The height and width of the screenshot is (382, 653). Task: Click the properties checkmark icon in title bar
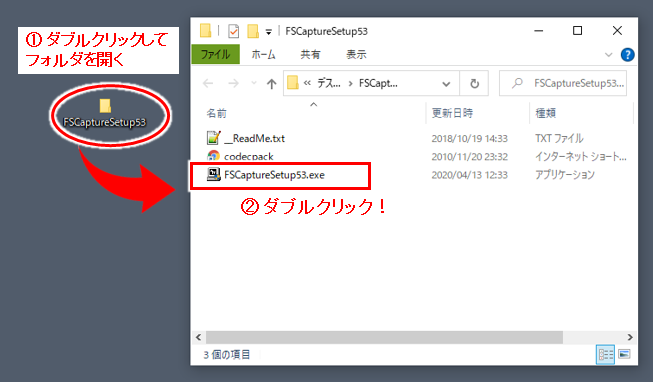[234, 31]
